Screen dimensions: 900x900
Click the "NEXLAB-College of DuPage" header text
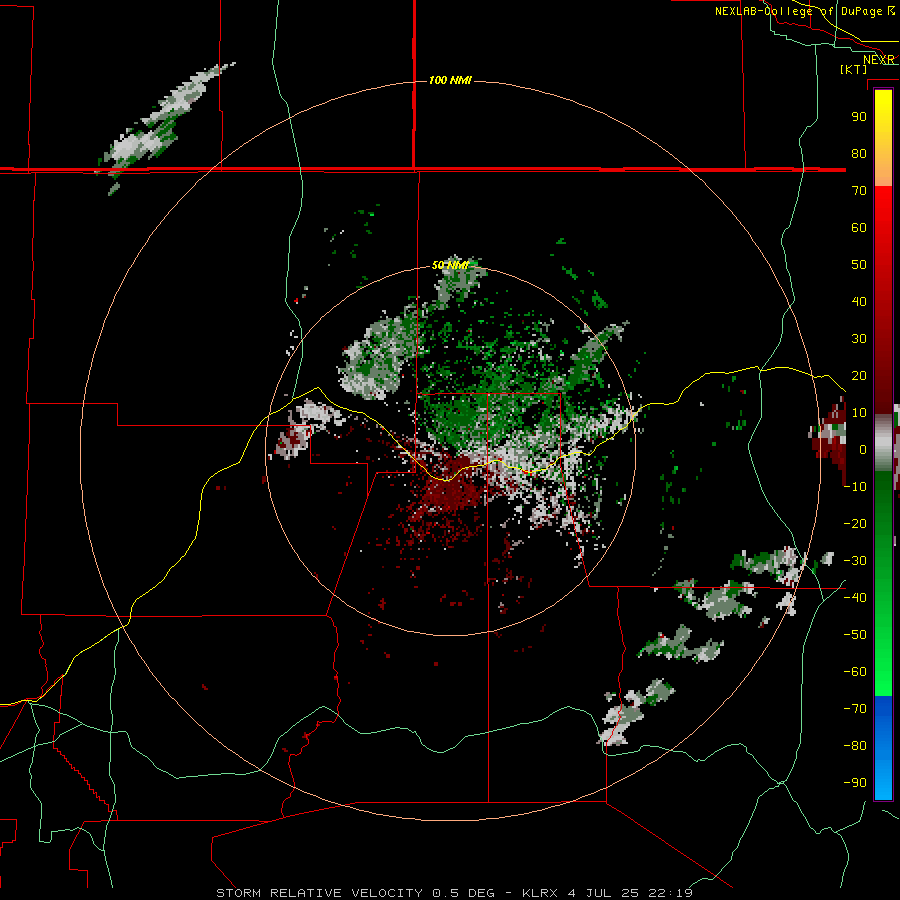[798, 11]
